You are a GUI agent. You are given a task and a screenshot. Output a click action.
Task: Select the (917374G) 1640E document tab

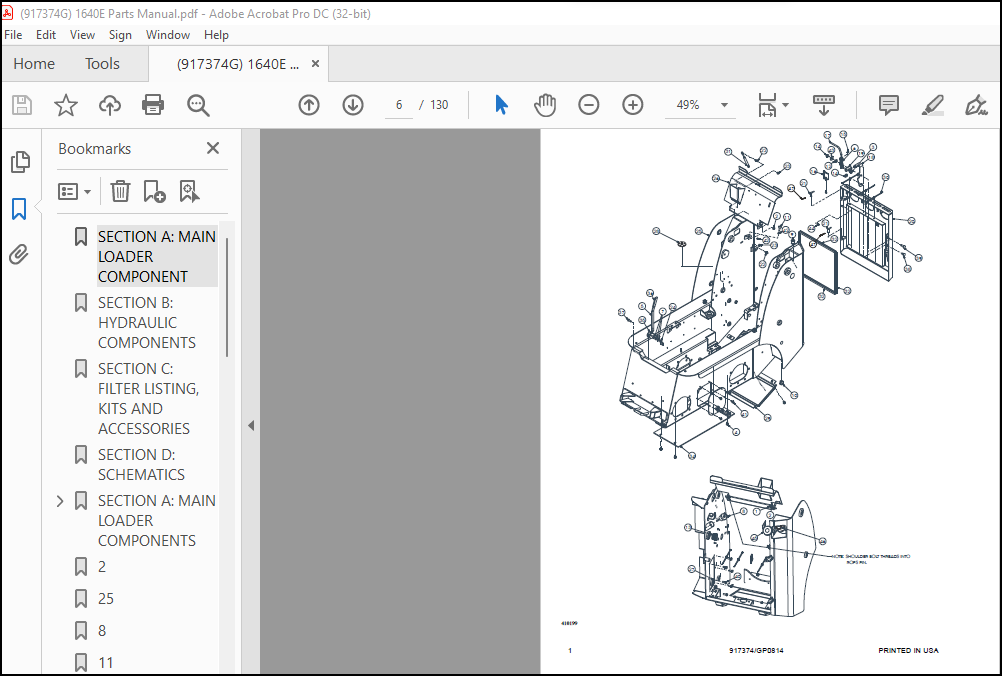click(238, 64)
